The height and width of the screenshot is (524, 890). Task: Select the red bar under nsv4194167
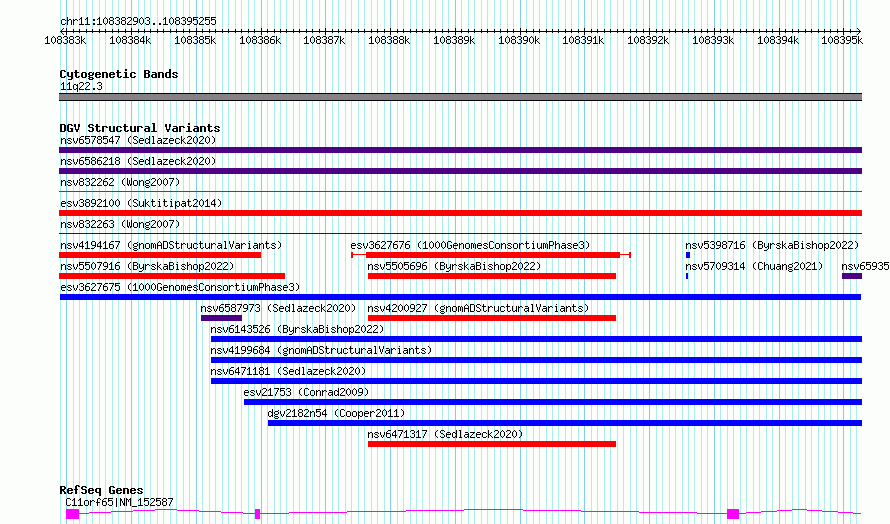(x=160, y=255)
